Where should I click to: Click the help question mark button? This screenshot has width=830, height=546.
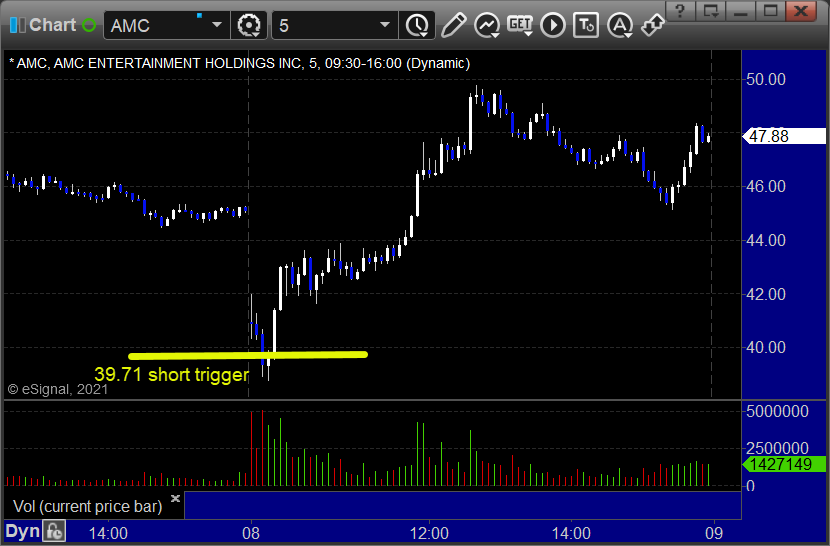pos(680,11)
